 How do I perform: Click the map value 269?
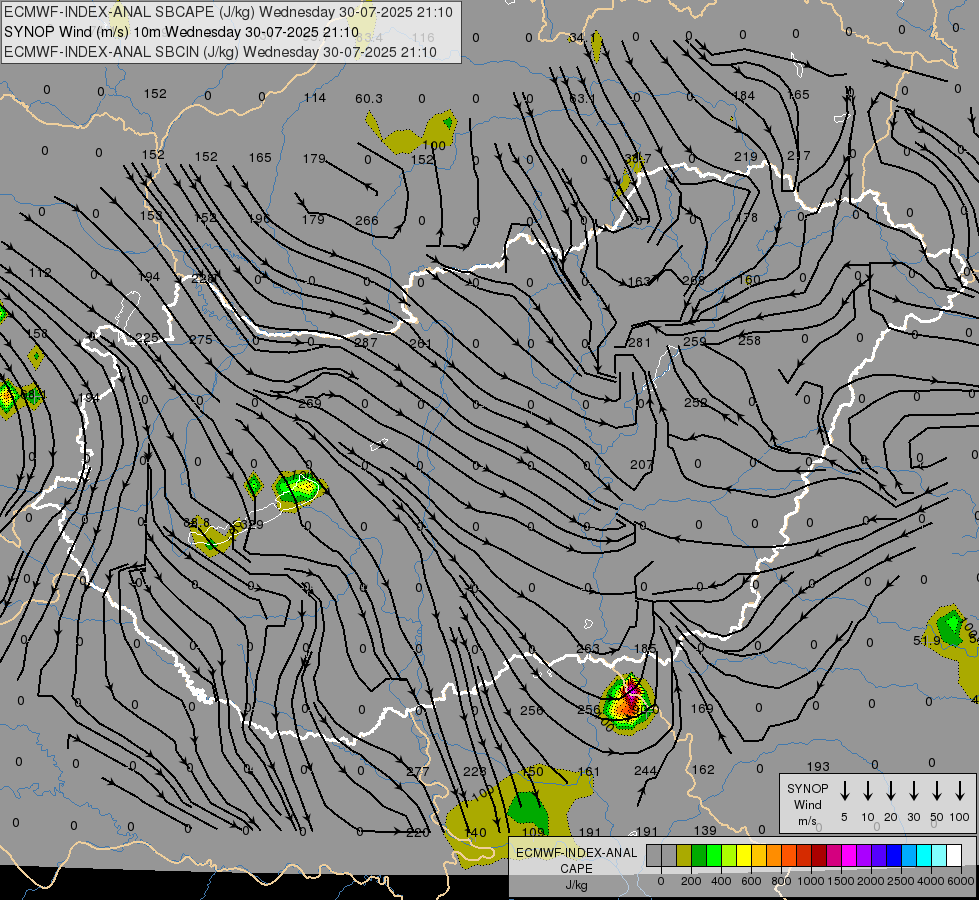[310, 403]
